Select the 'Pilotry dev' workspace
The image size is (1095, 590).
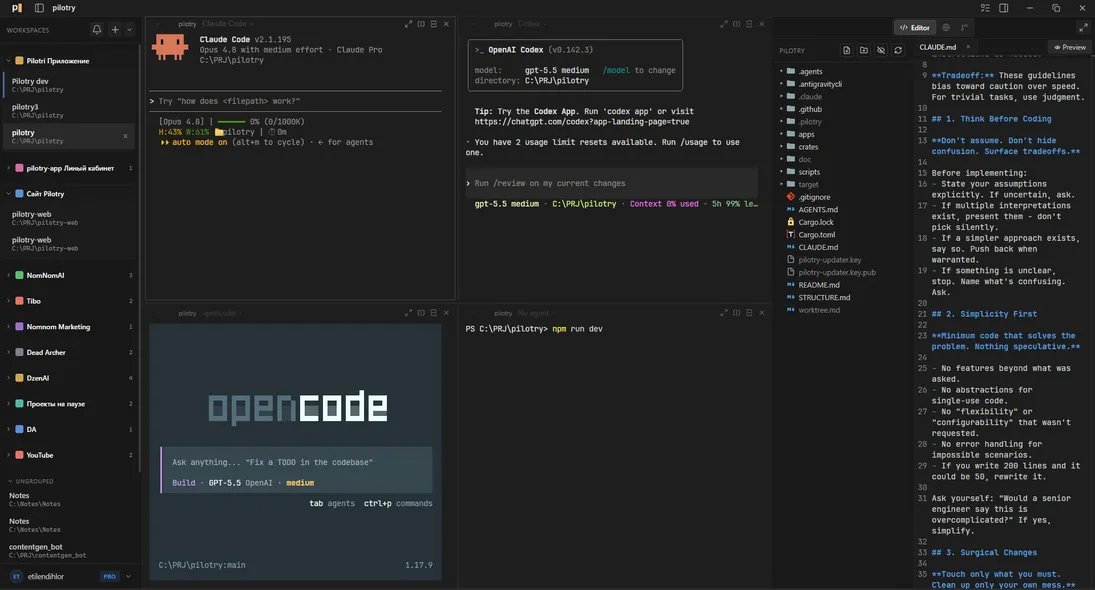click(x=70, y=84)
